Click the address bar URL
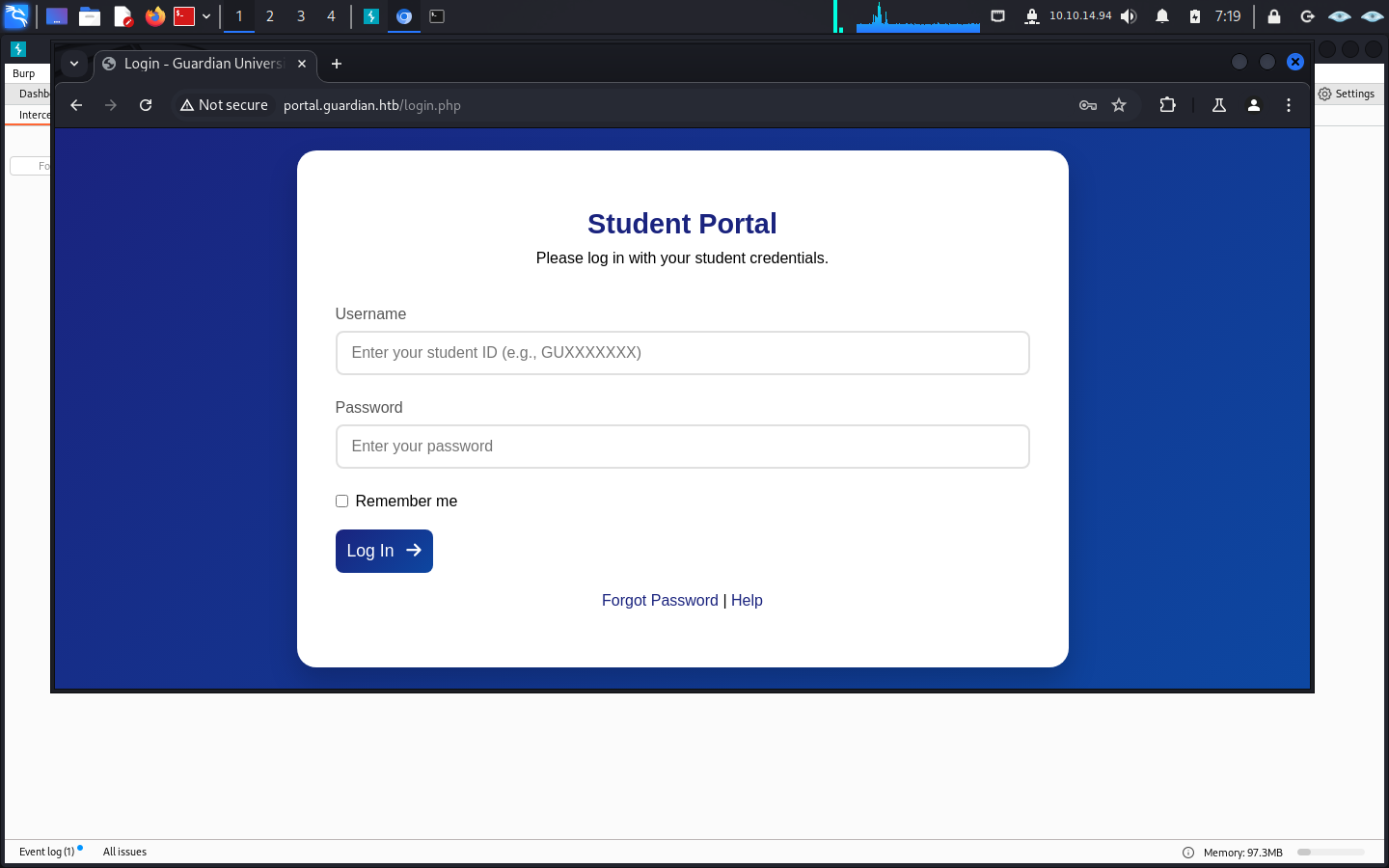This screenshot has width=1389, height=868. pos(372,105)
